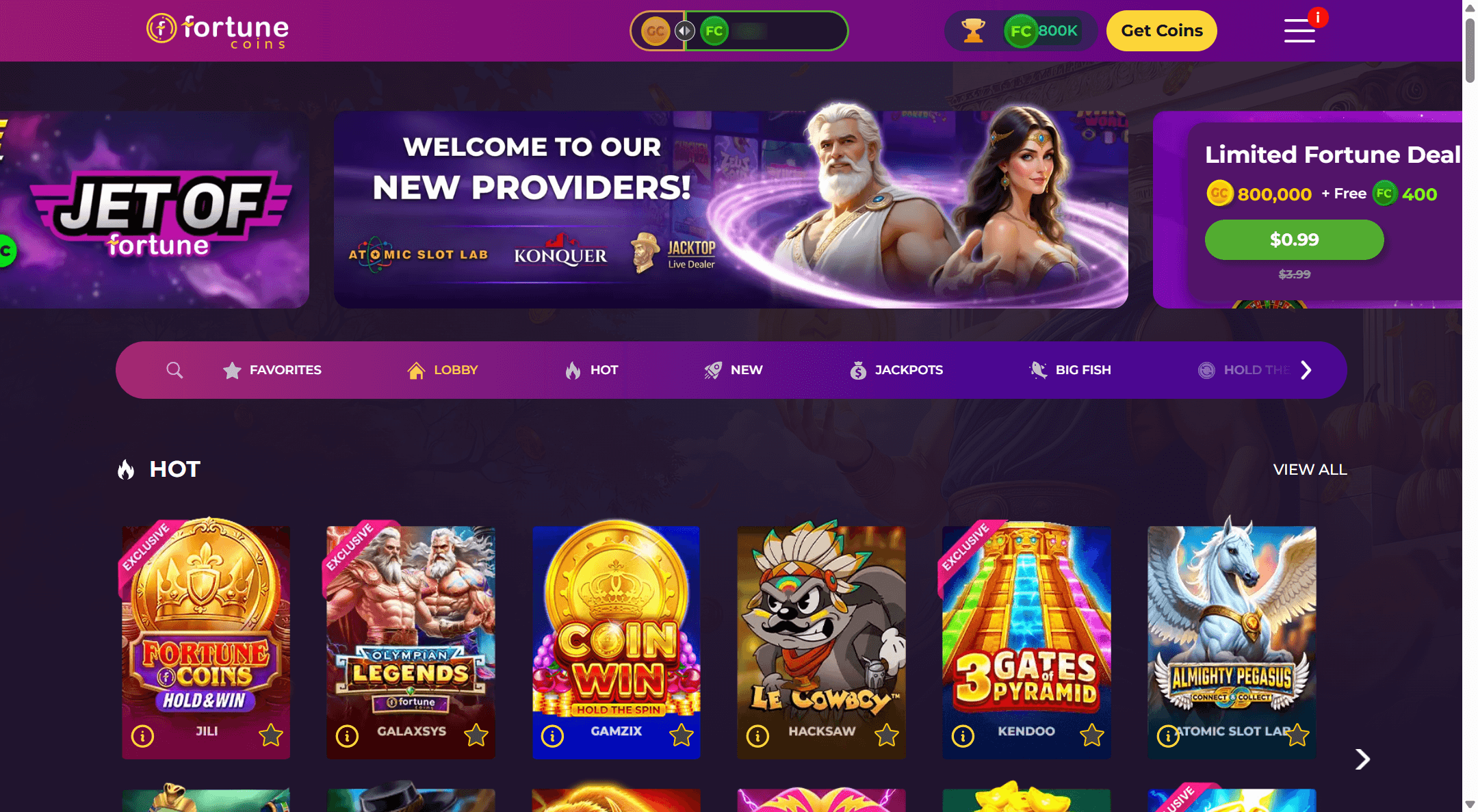Viewport: 1478px width, 812px height.
Task: Switch the GC/FC coin mode toggle
Action: 685,31
